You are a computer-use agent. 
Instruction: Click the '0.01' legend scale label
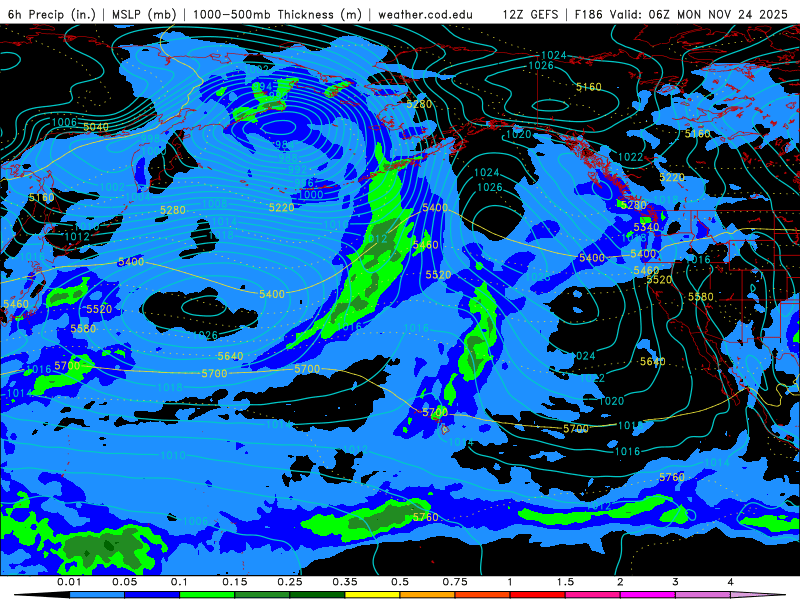69,582
